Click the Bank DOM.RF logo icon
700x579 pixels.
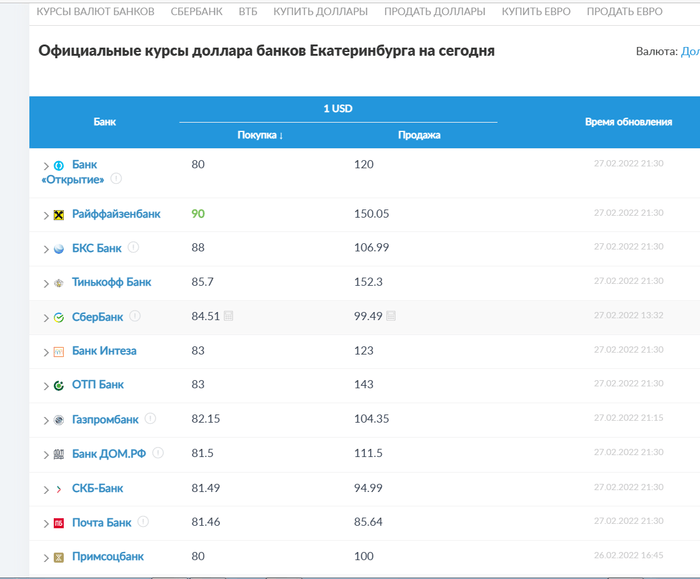[x=58, y=454]
